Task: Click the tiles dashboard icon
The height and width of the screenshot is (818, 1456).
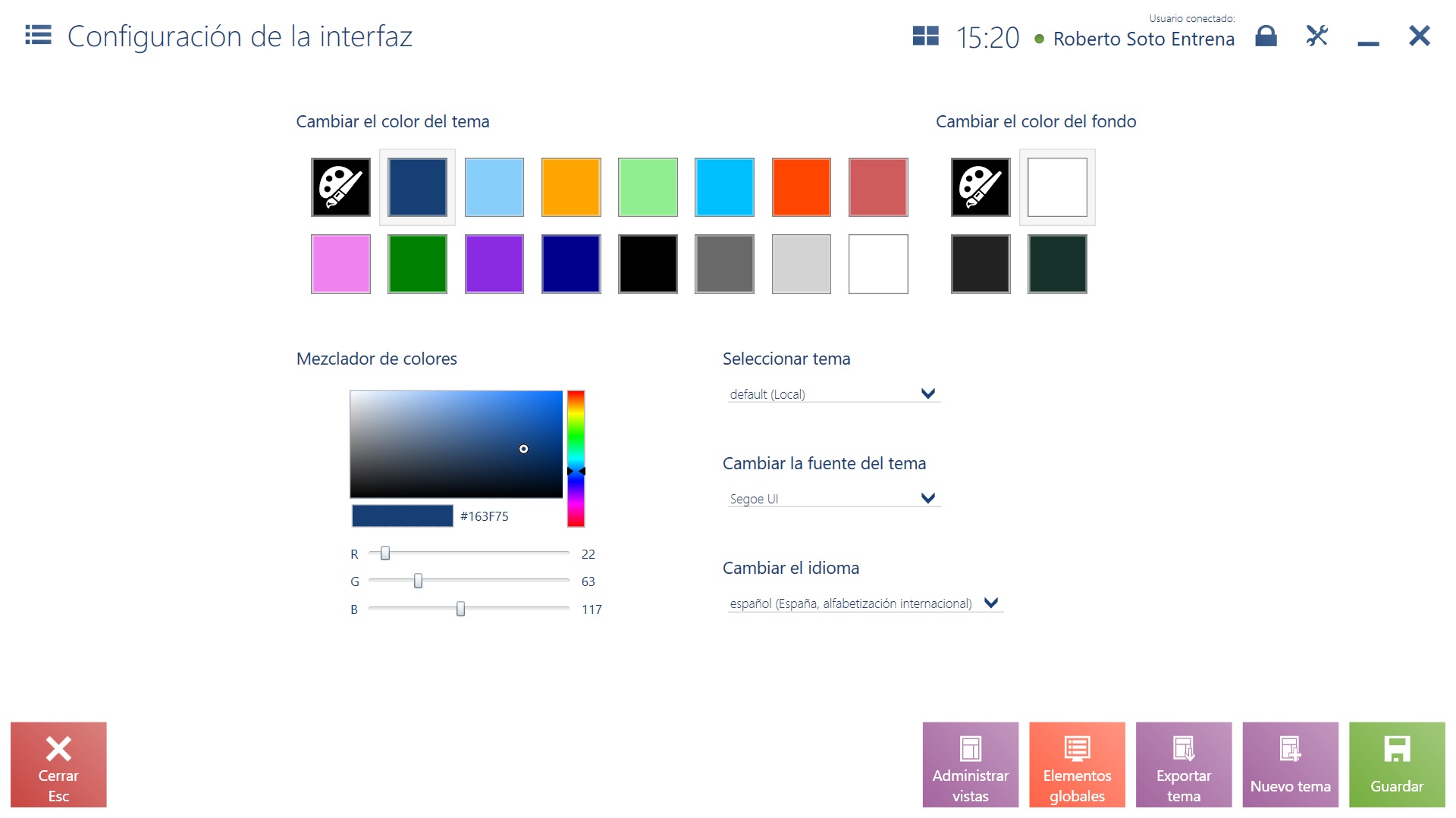Action: pos(925,36)
